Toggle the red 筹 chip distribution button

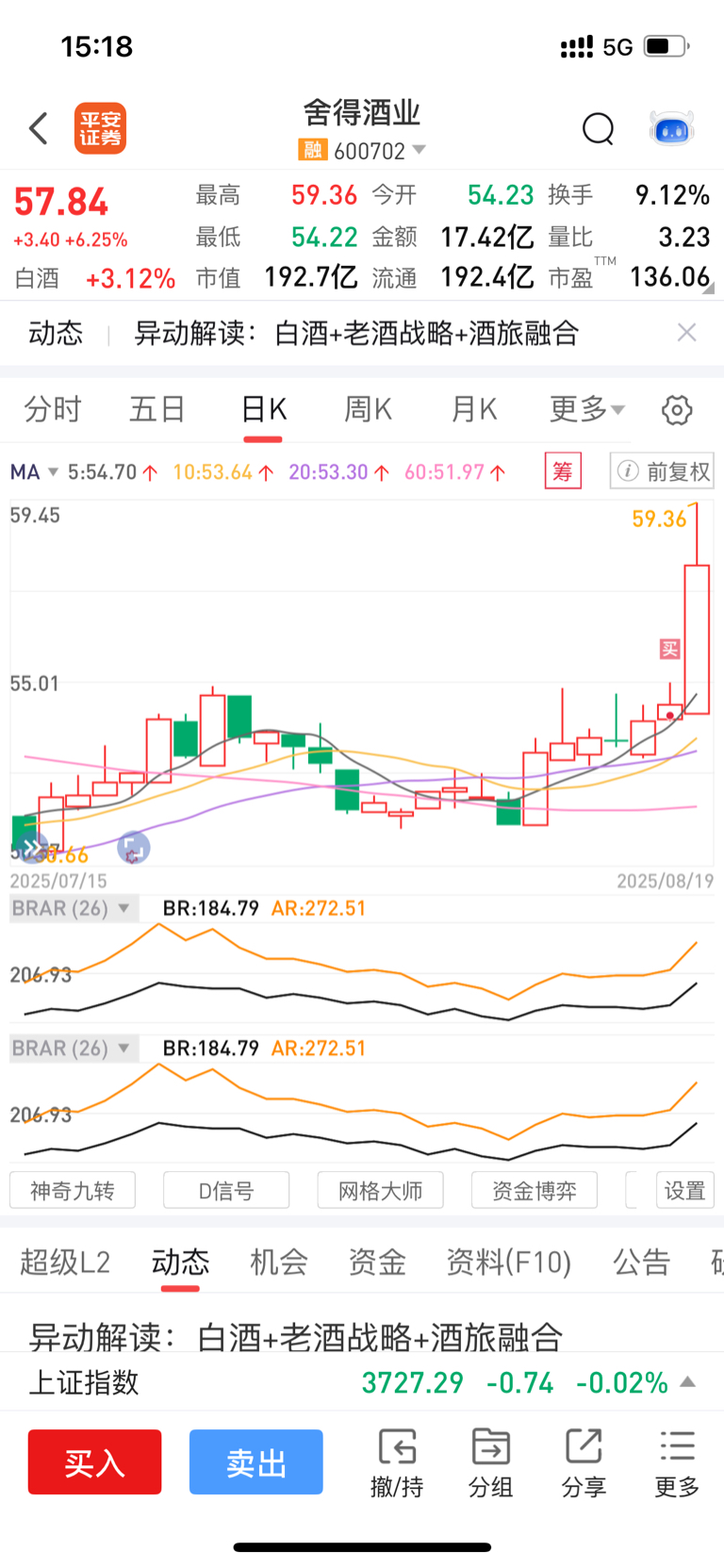pos(563,470)
